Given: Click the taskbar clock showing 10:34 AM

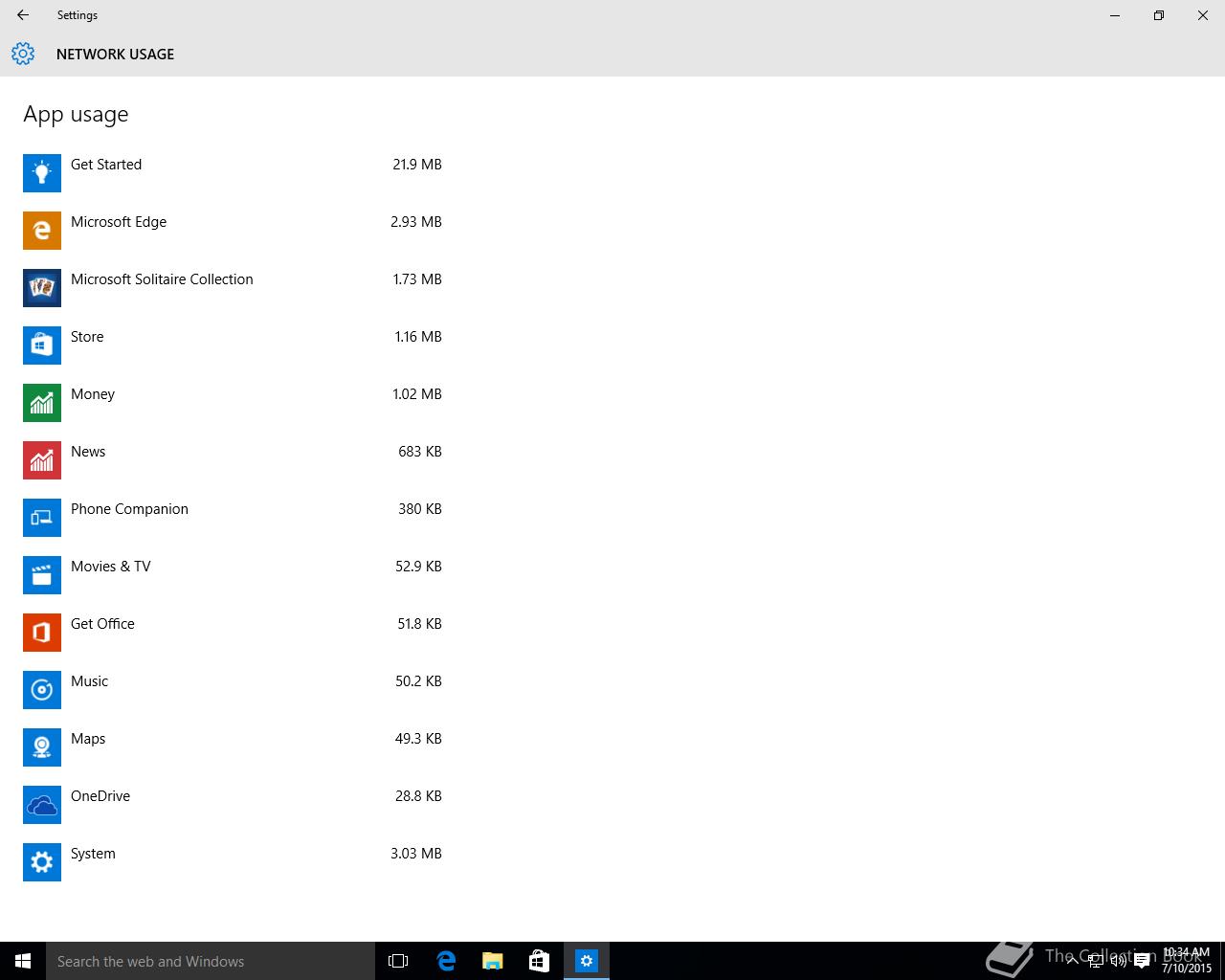Looking at the screenshot, I should pyautogui.click(x=1187, y=961).
